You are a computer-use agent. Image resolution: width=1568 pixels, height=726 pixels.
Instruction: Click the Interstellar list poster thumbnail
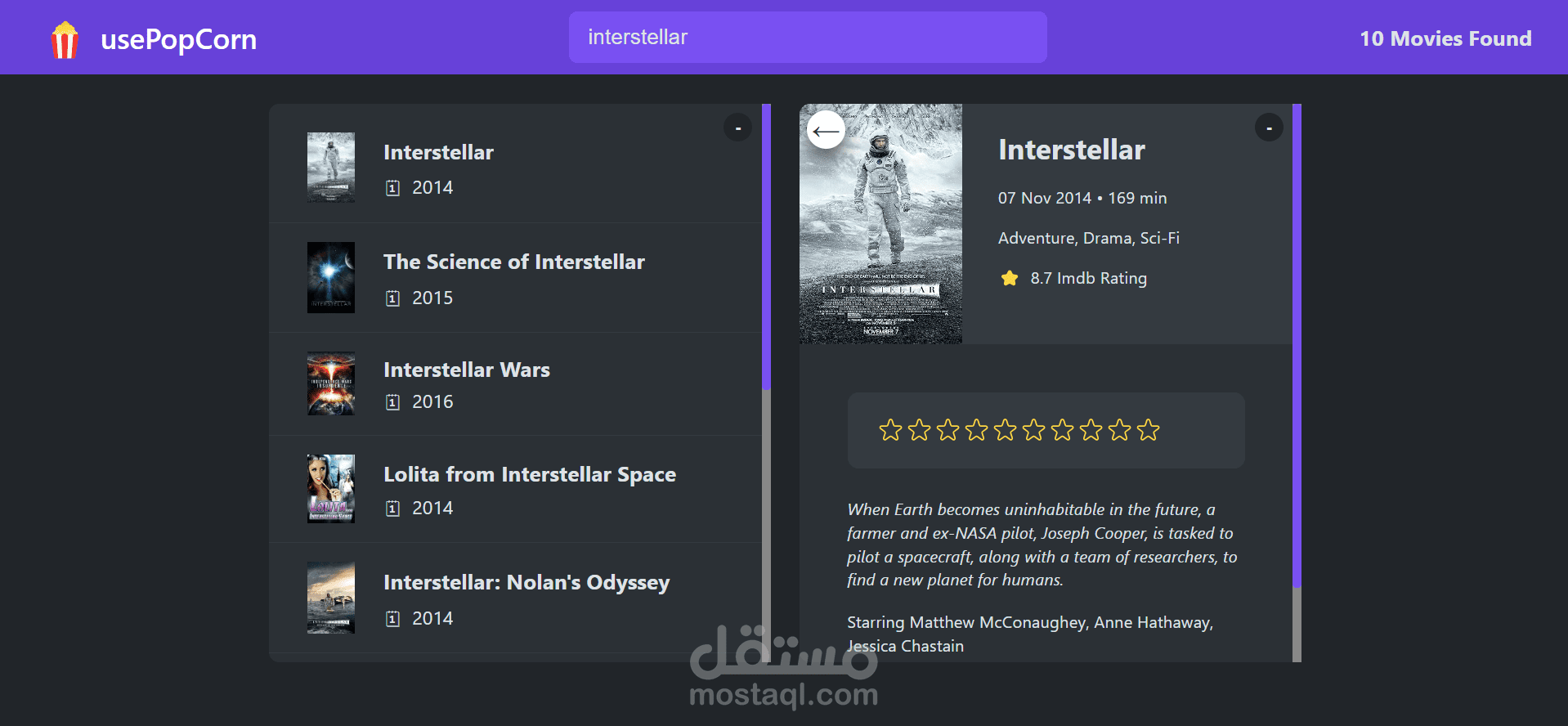[331, 167]
